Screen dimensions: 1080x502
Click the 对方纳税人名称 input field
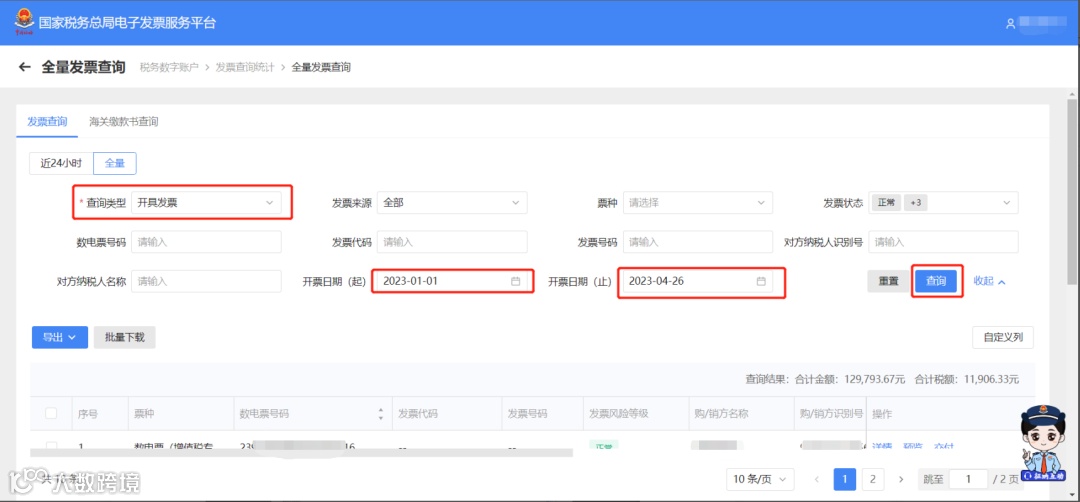(207, 281)
